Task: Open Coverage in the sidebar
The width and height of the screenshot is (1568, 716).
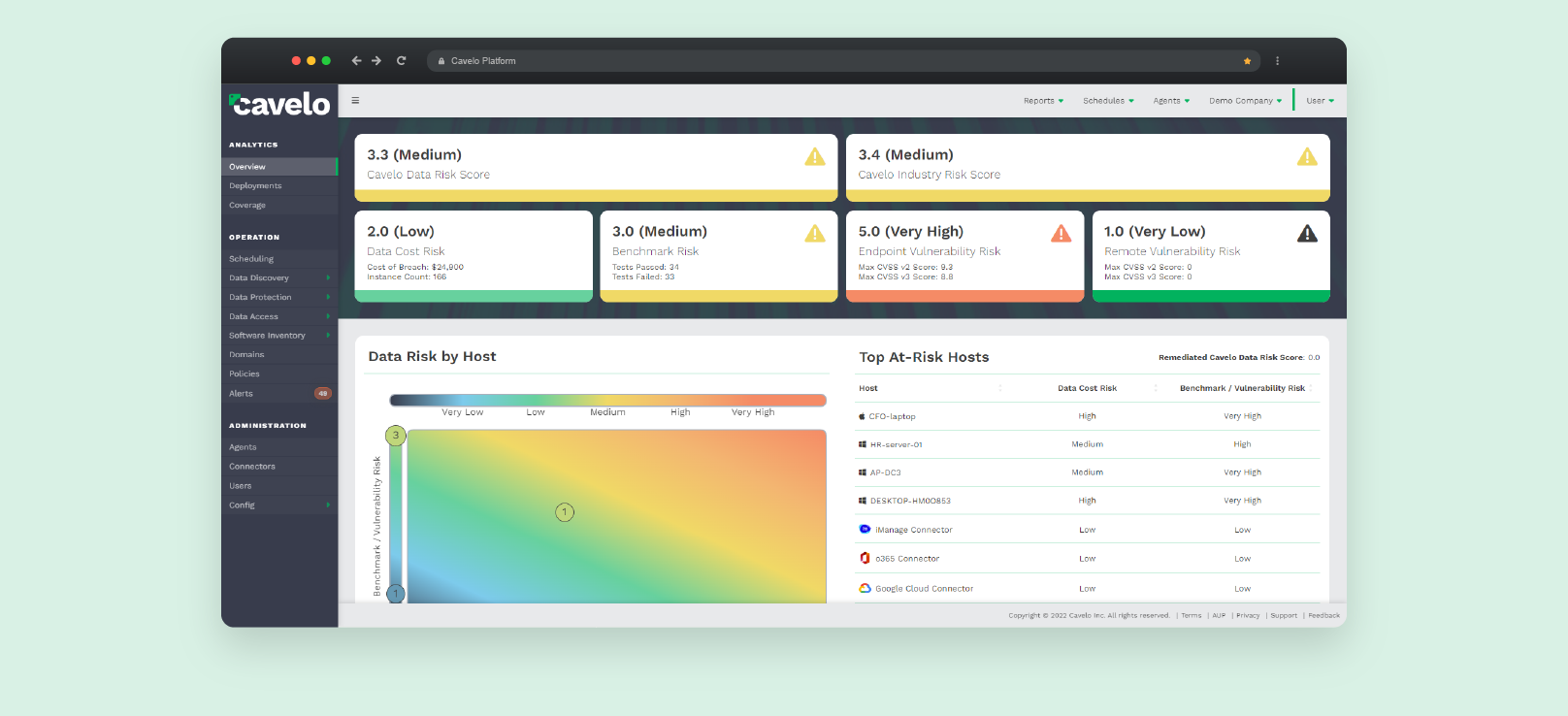Action: (x=279, y=205)
